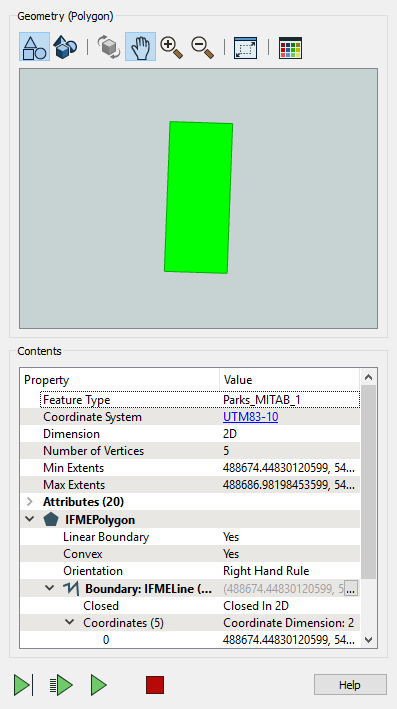This screenshot has width=397, height=709.
Task: Click the green Continue play button
Action: [99, 685]
